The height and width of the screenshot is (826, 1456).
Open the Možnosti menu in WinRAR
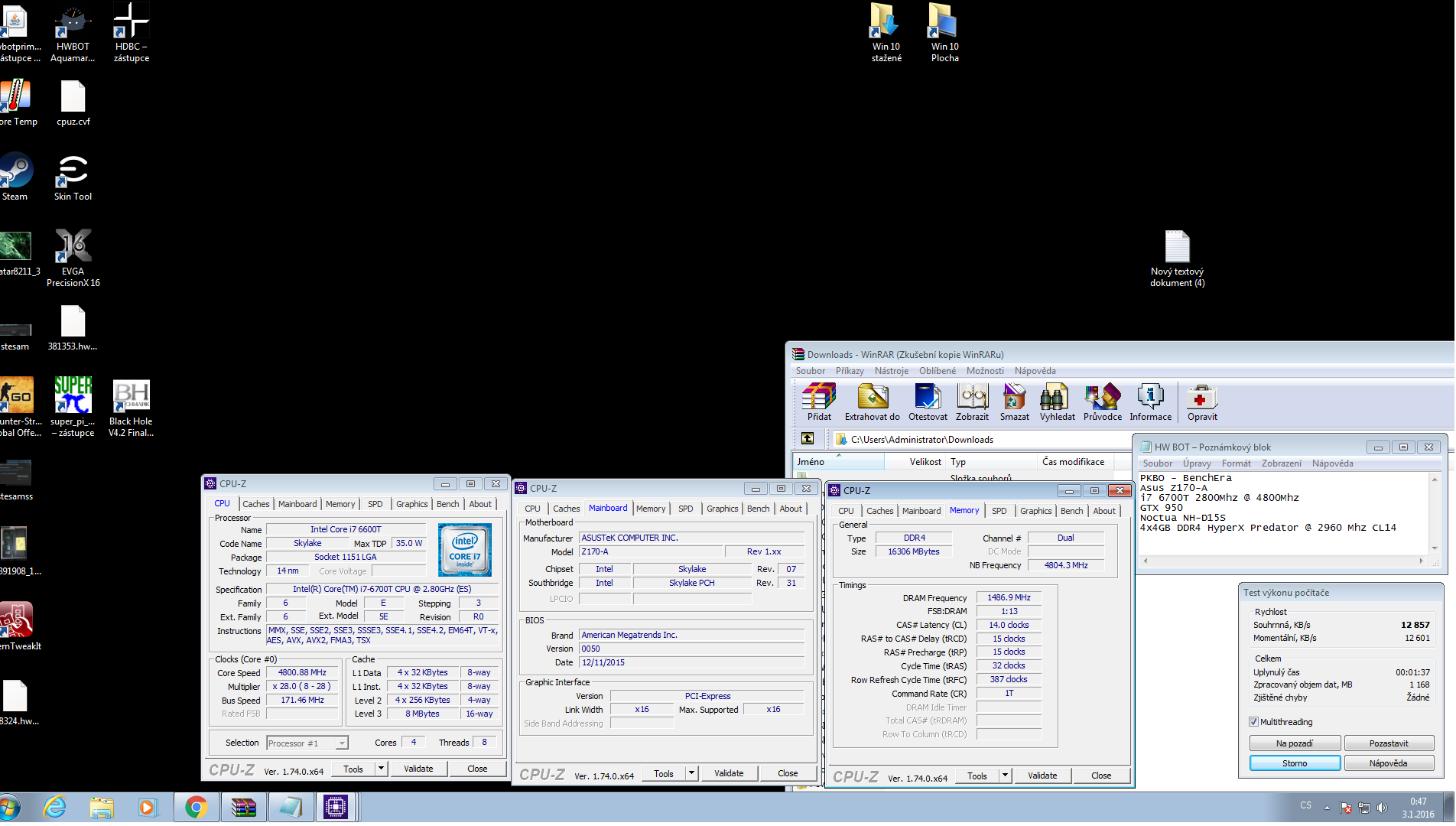[x=984, y=371]
